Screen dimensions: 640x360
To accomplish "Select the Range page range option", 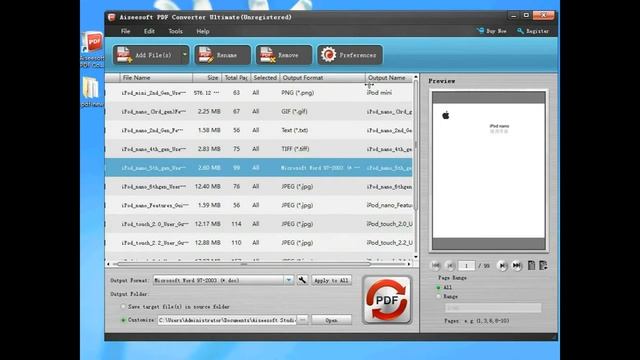I will click(x=438, y=297).
